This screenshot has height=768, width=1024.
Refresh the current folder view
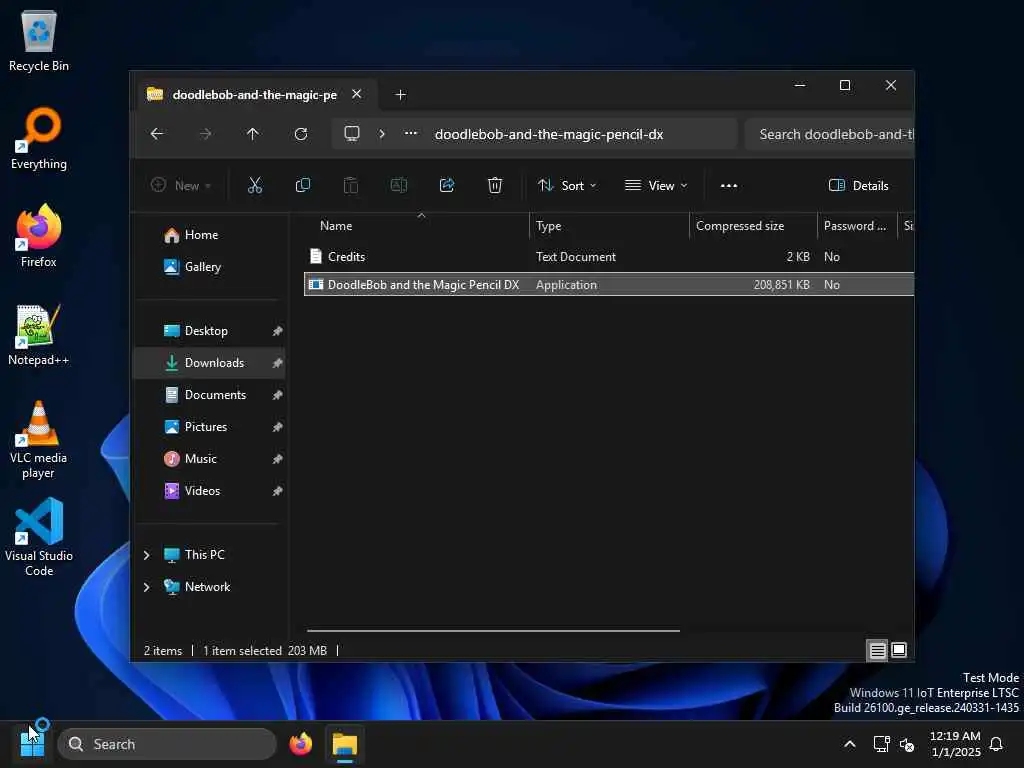coord(301,134)
